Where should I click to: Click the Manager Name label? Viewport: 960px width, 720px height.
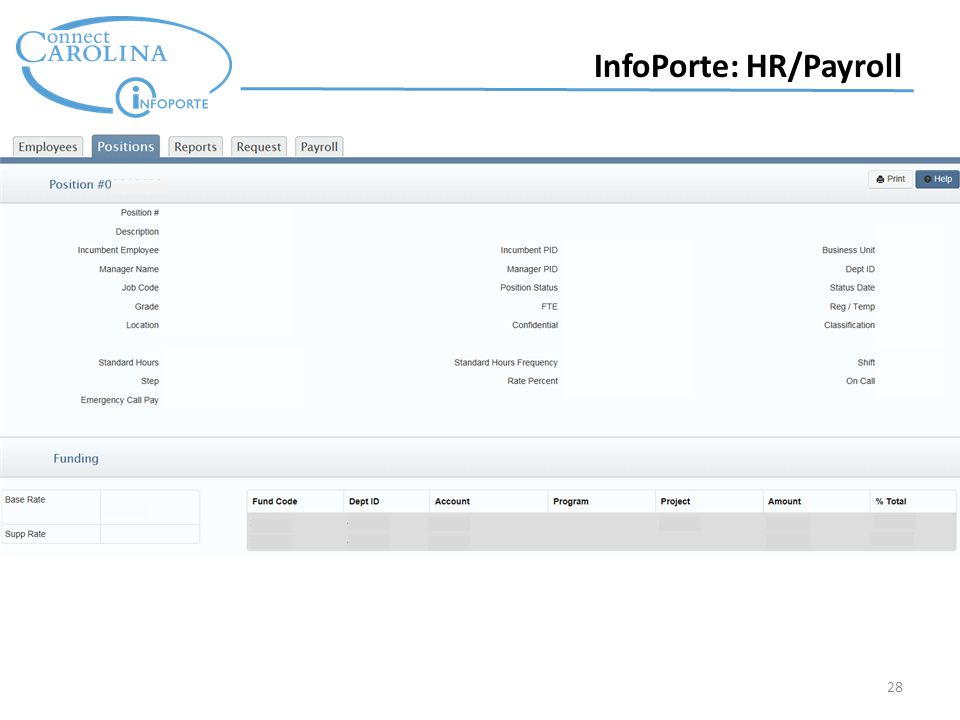(129, 269)
